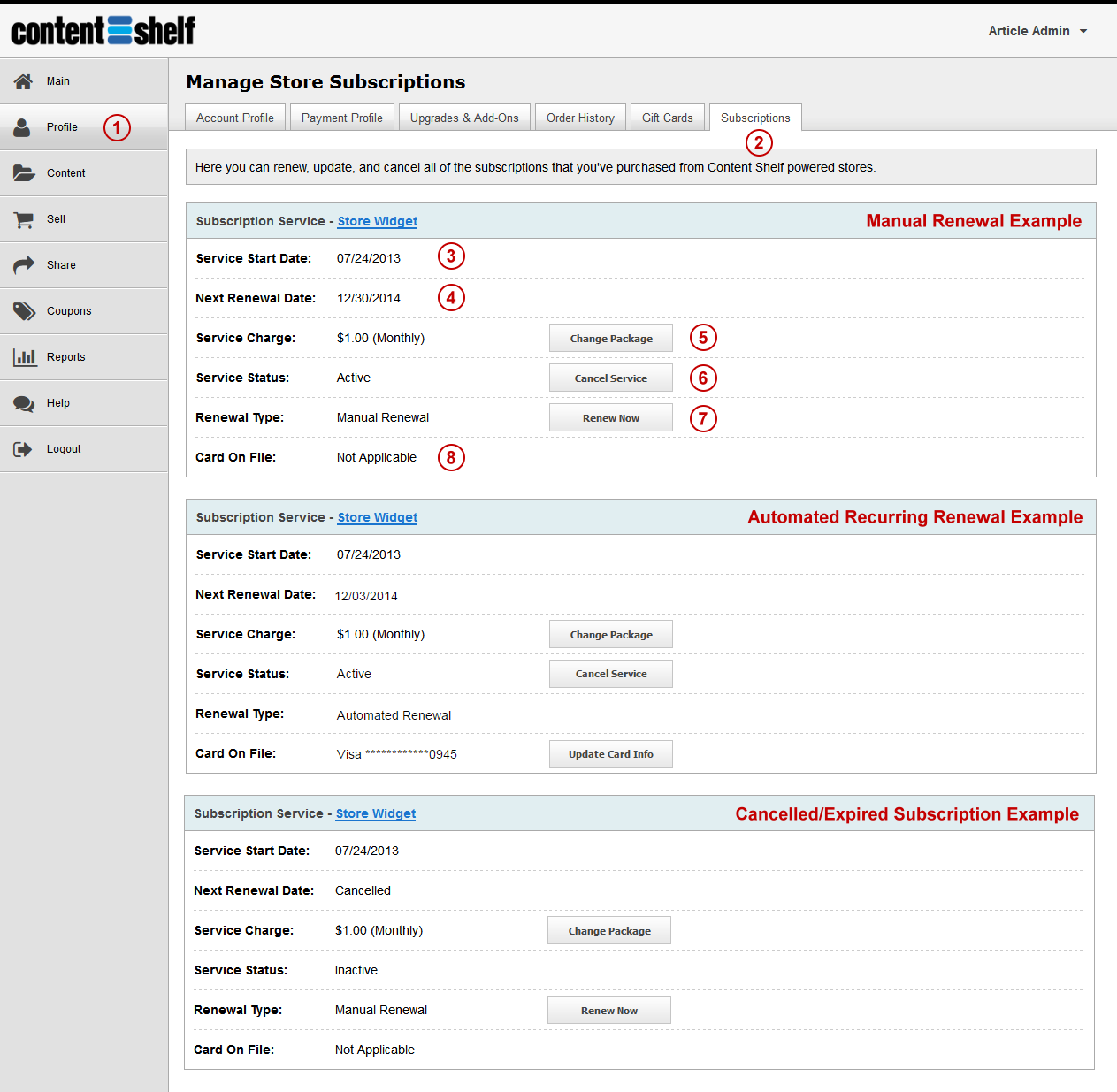Open Coupons in the sidebar
The image size is (1117, 1092).
coord(84,311)
